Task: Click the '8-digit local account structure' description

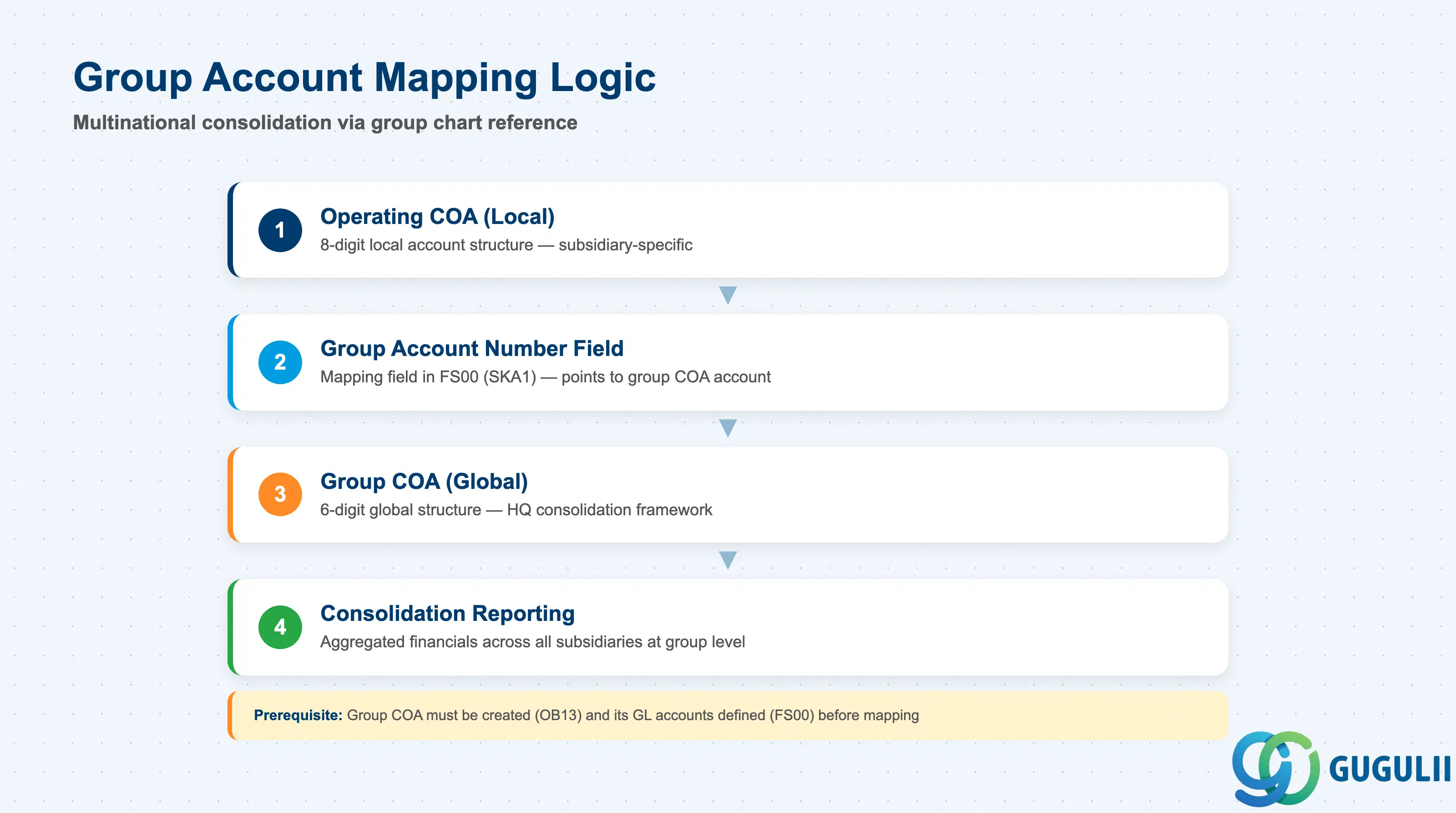Action: click(x=506, y=245)
